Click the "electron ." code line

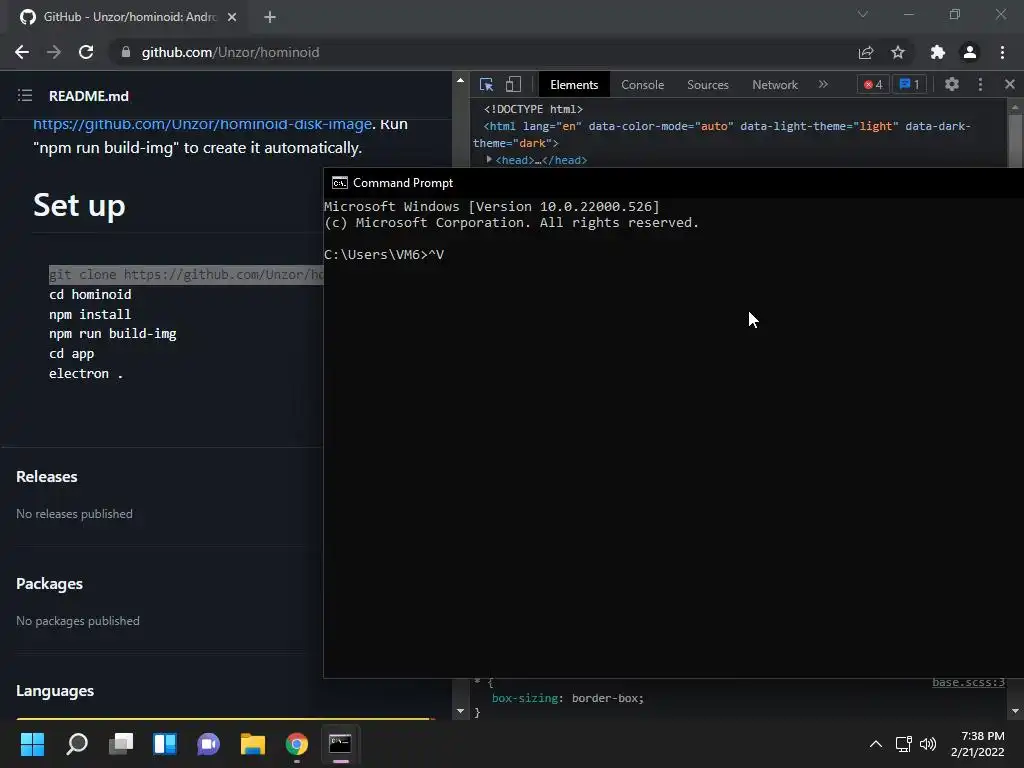(86, 374)
